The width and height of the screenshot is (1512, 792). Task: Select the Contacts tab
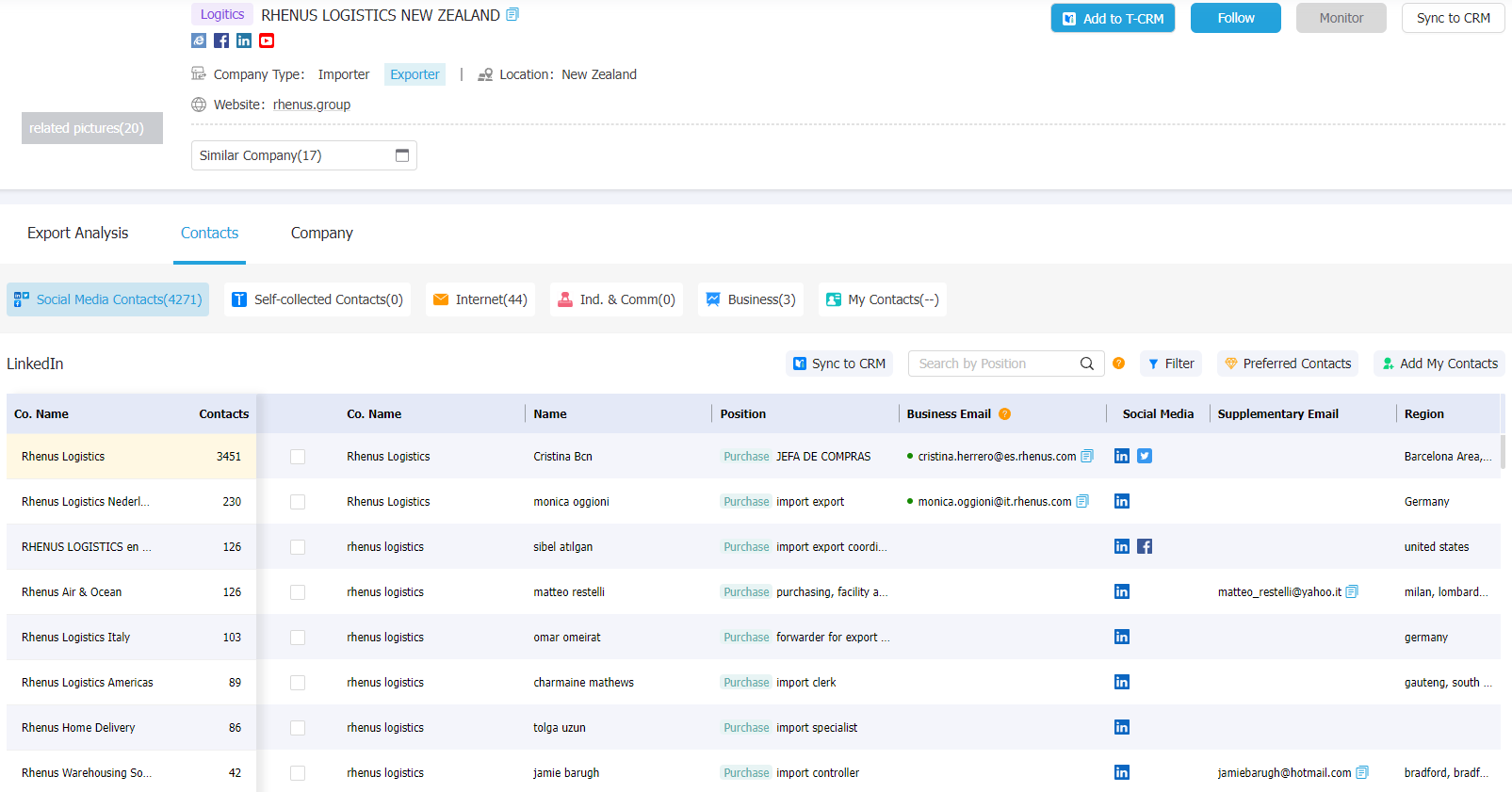tap(209, 233)
